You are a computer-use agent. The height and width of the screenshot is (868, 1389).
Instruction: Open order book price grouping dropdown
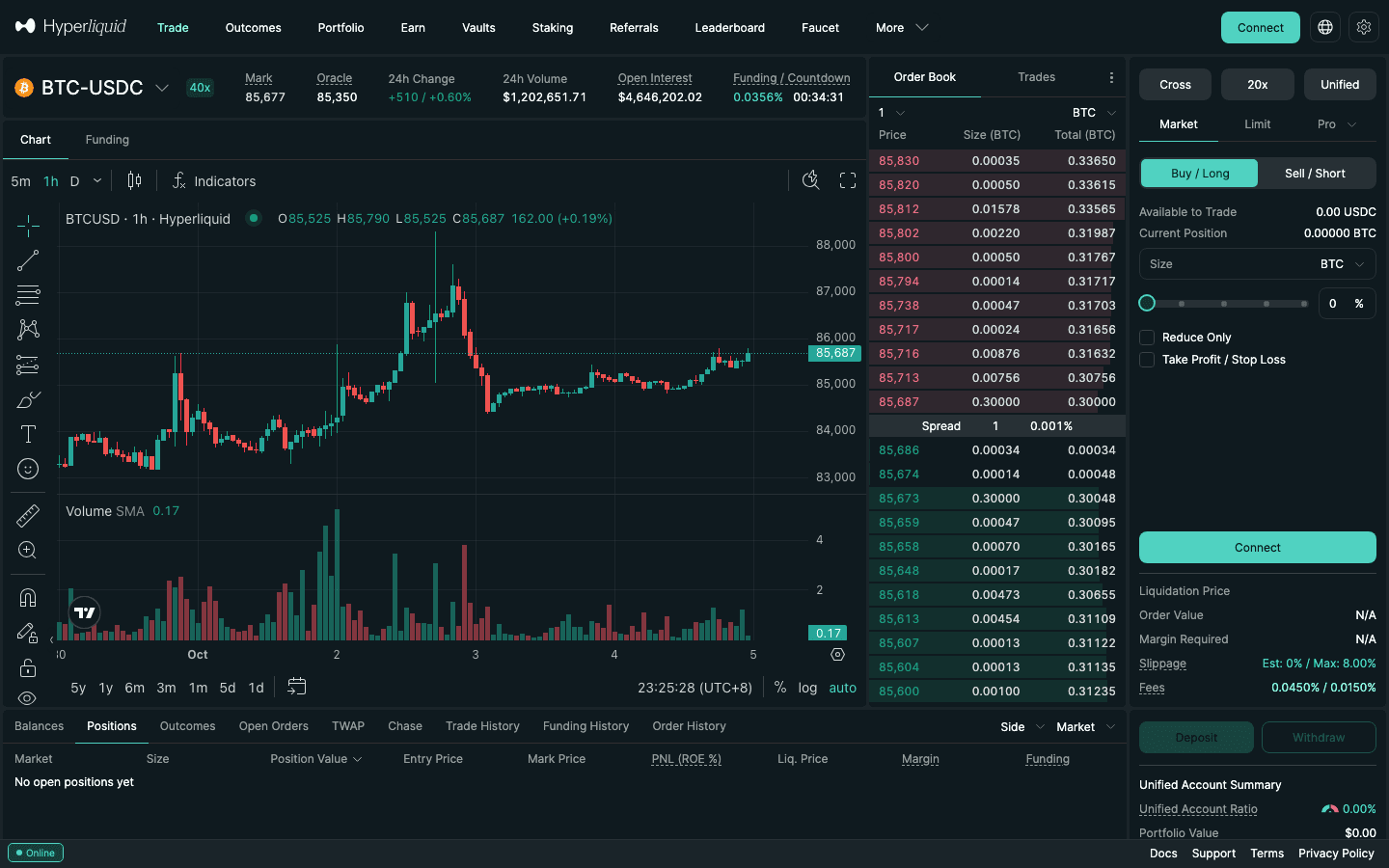(890, 113)
